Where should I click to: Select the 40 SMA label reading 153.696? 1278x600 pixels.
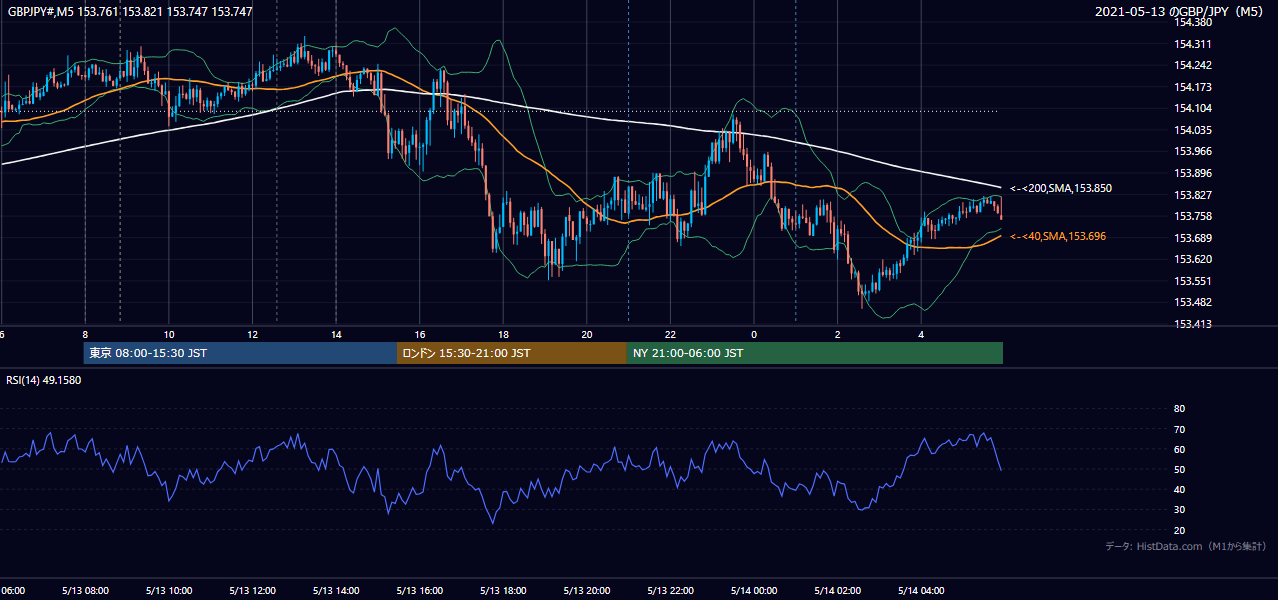tap(1058, 236)
